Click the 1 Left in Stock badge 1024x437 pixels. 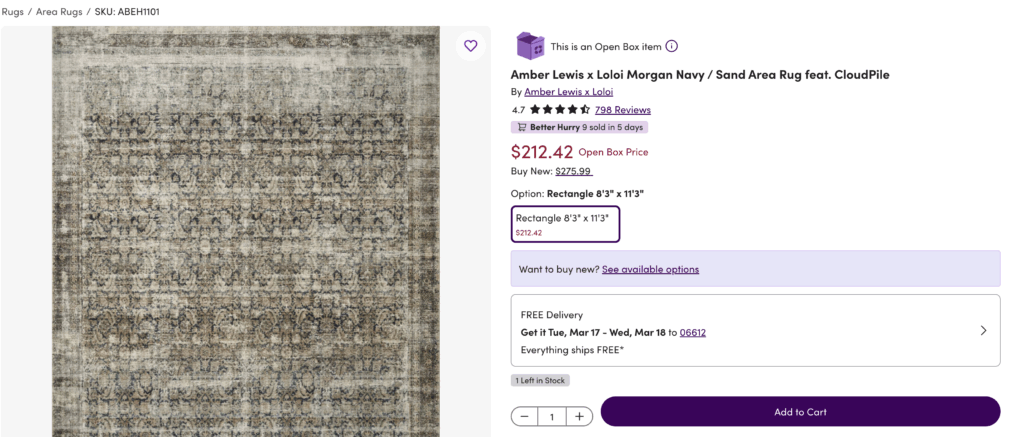[x=540, y=380]
